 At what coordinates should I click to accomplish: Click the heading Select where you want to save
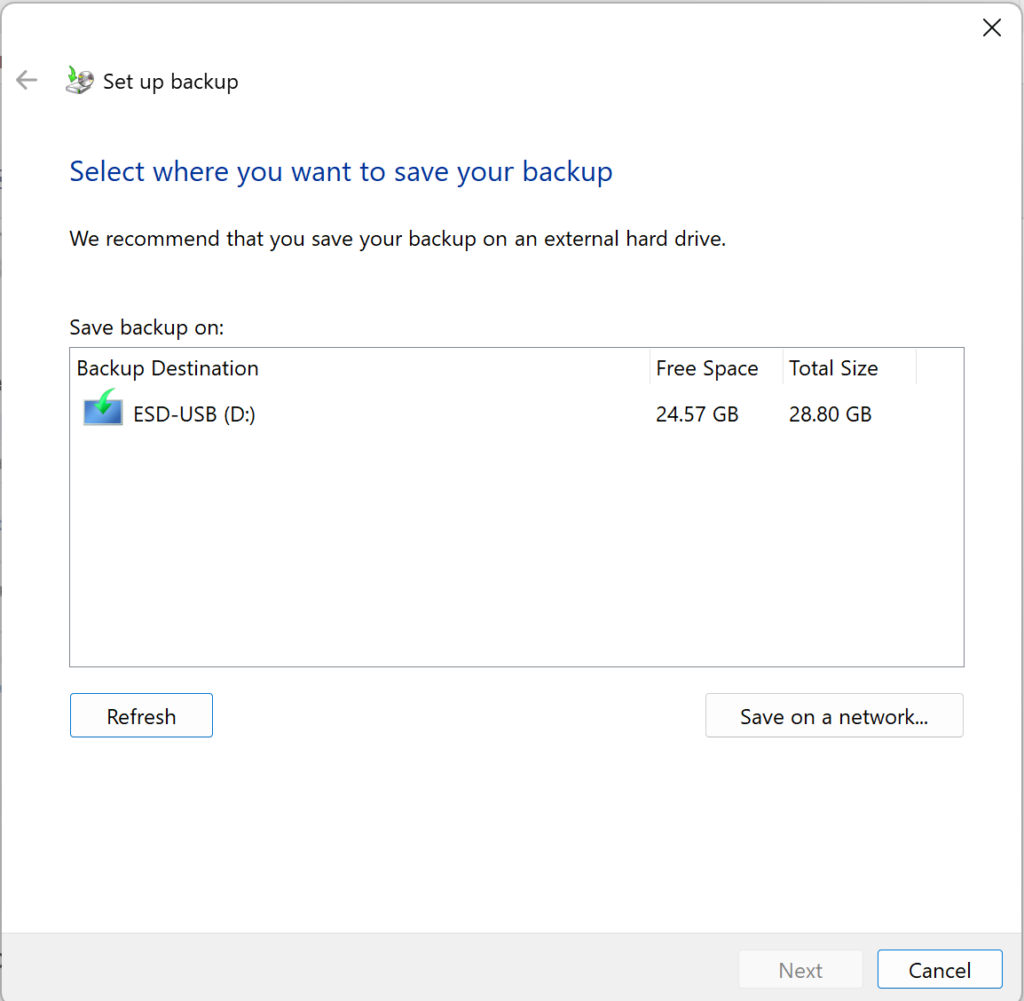pyautogui.click(x=341, y=172)
